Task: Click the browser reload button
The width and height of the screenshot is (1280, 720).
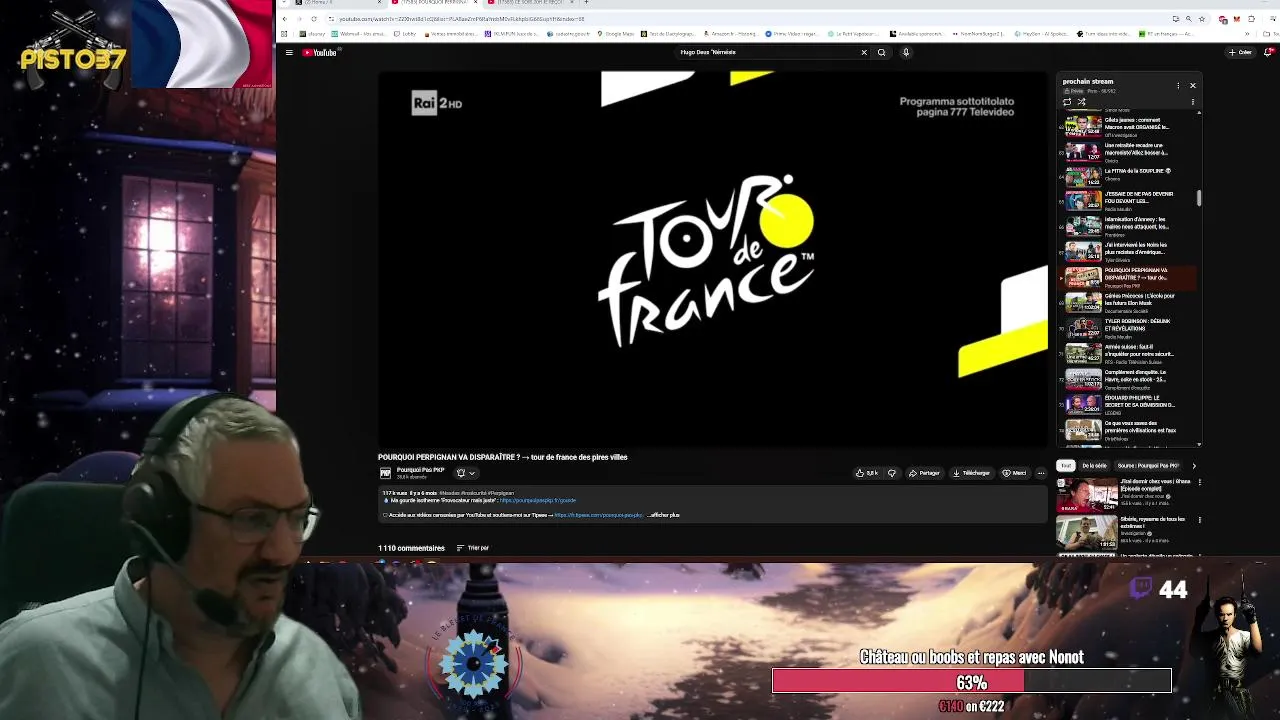Action: (x=314, y=19)
